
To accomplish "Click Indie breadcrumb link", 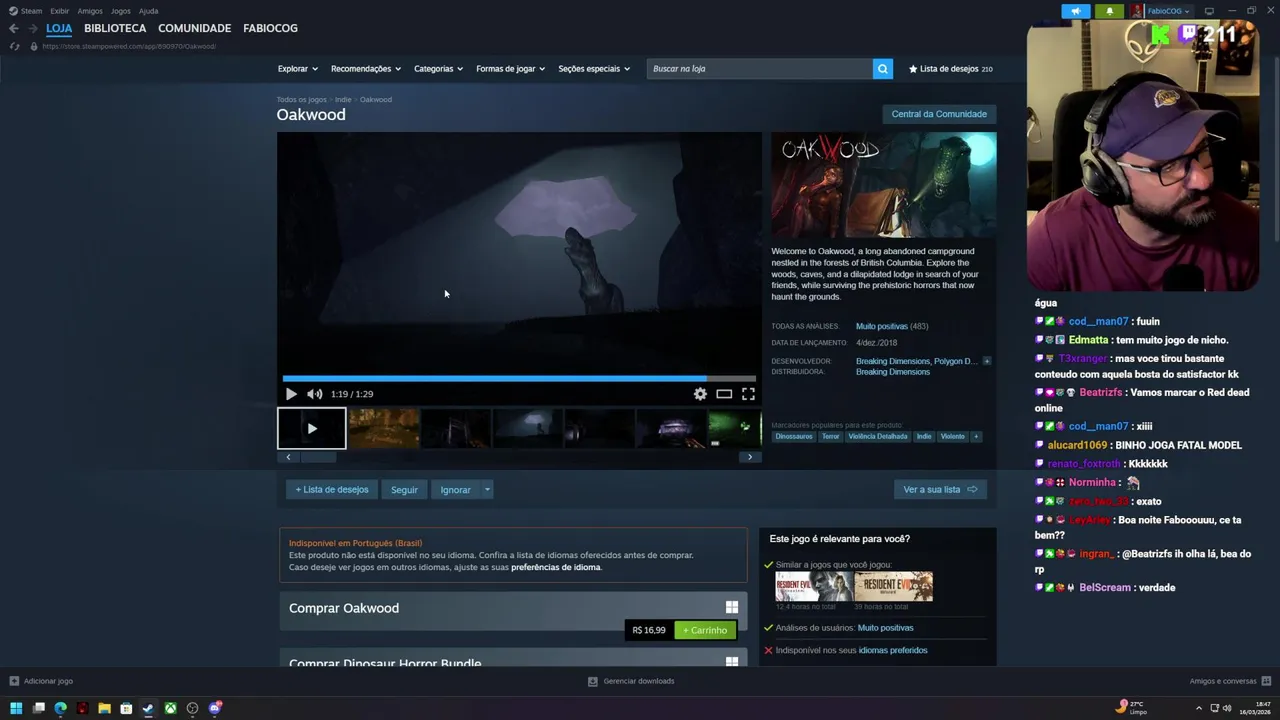I will [x=343, y=100].
